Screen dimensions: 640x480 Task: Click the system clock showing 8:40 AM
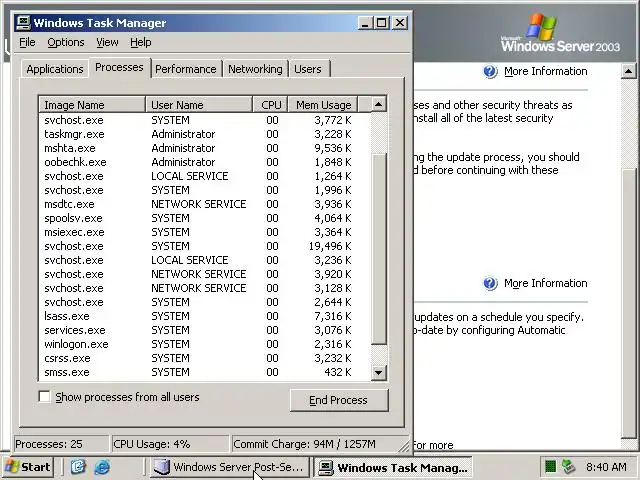(606, 467)
